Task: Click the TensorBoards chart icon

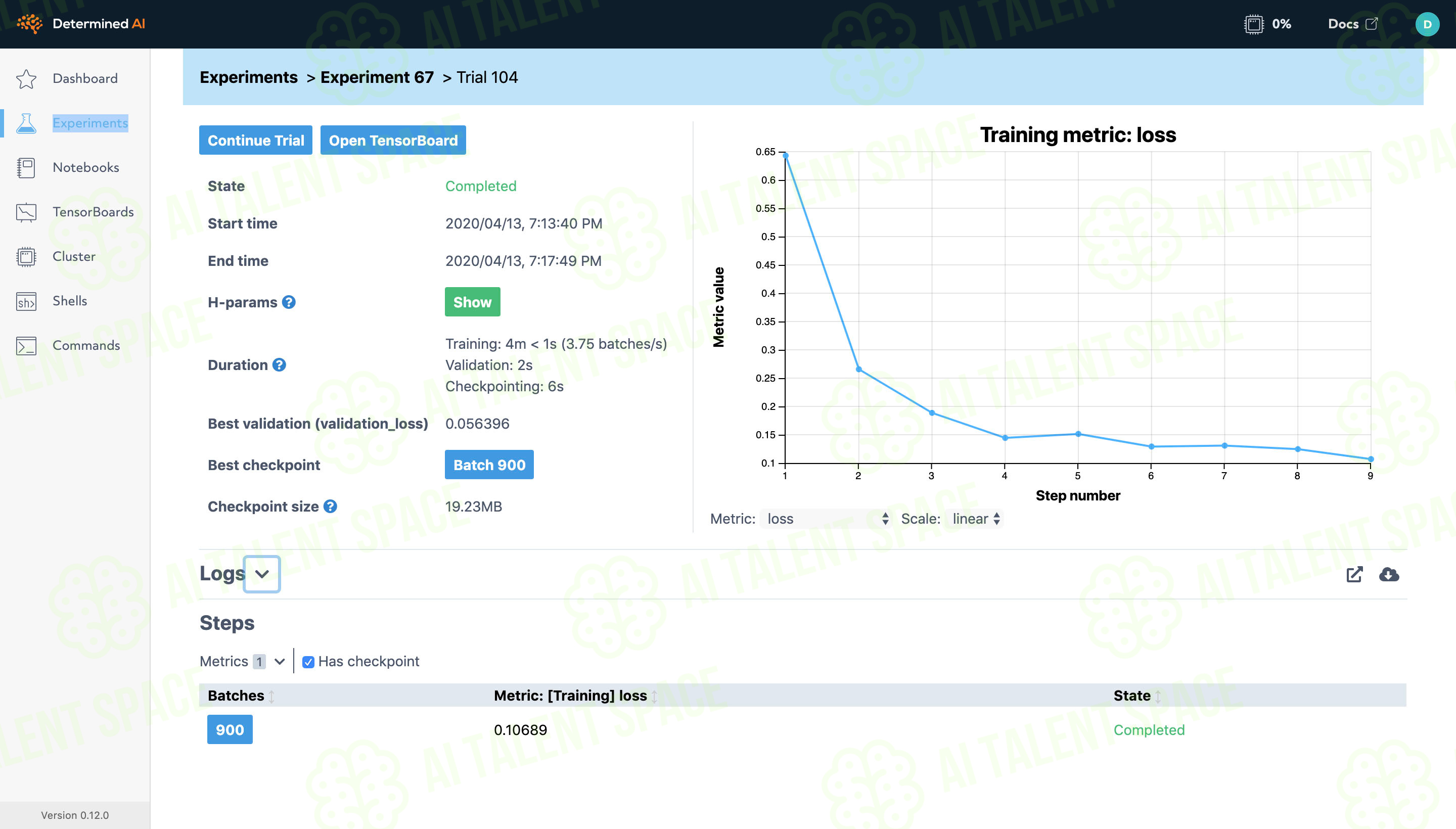Action: click(26, 212)
